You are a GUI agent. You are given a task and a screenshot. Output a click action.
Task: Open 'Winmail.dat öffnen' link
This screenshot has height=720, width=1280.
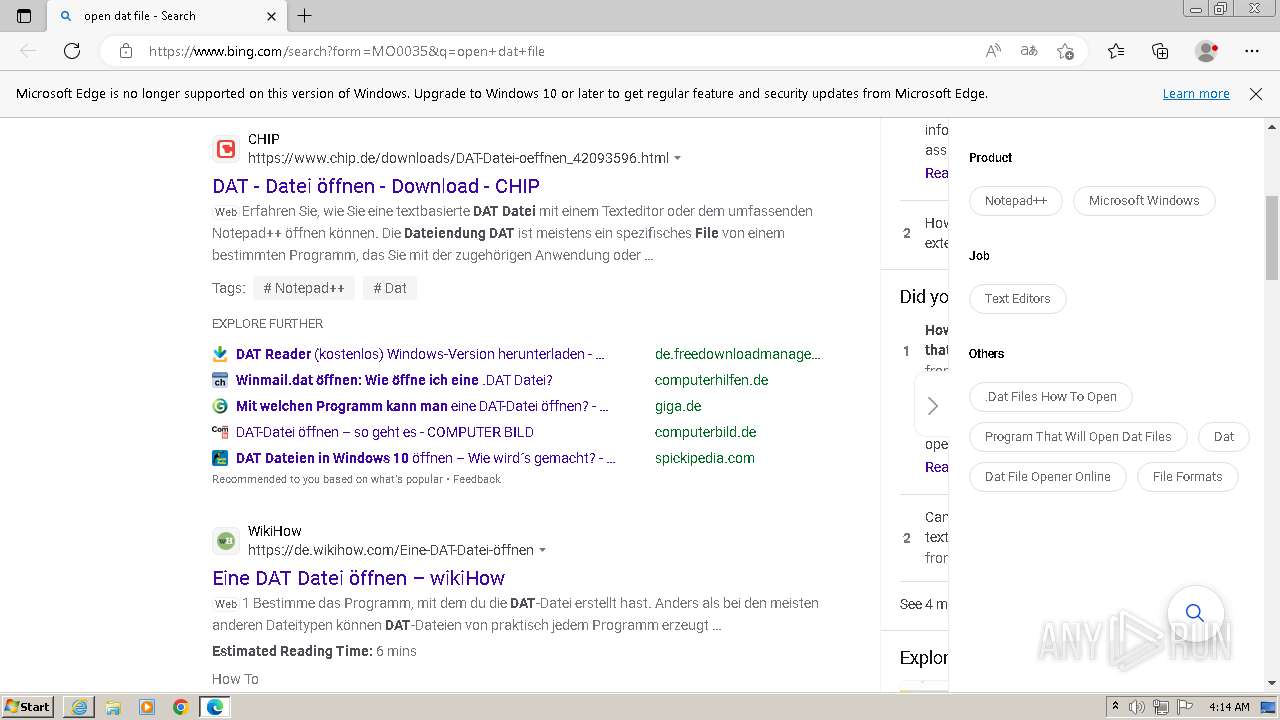click(394, 380)
